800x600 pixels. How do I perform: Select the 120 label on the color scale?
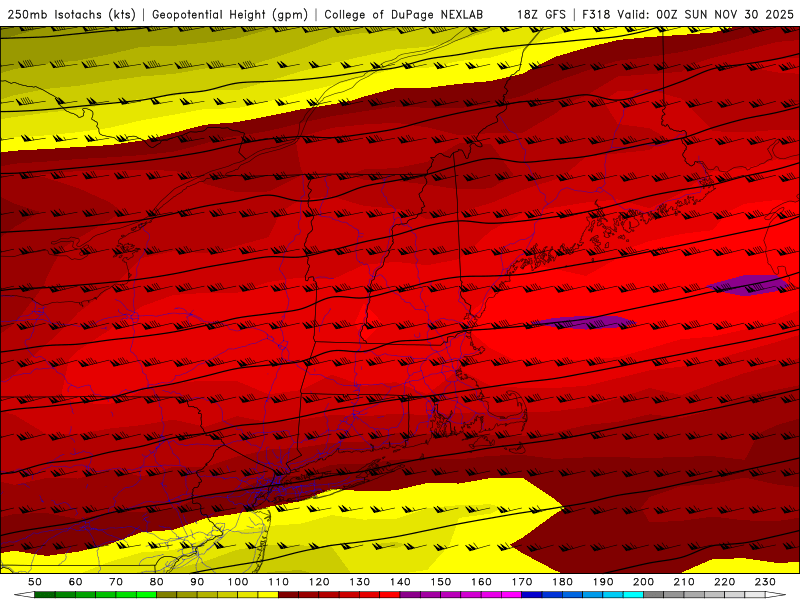click(x=319, y=582)
